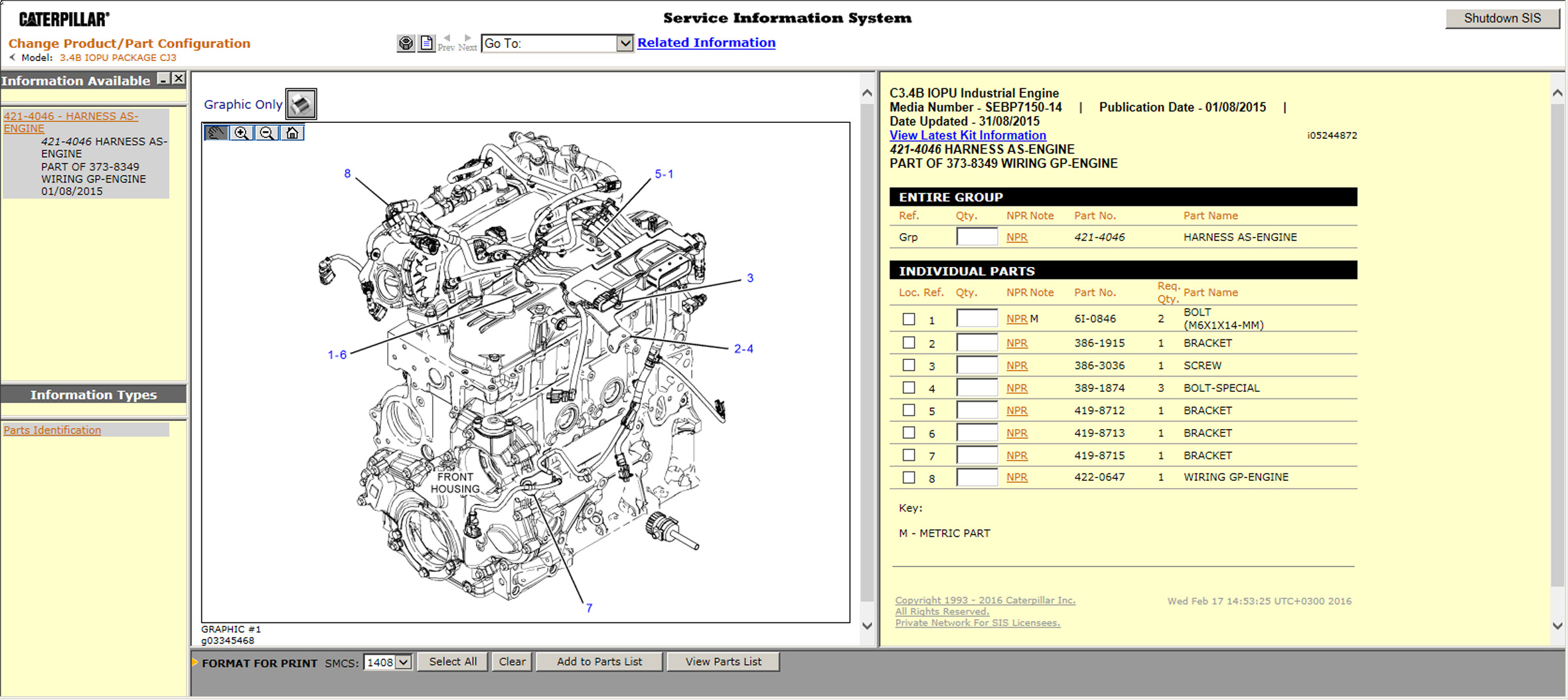Print graphic only with printer icon
The image size is (1568, 700).
[x=301, y=104]
